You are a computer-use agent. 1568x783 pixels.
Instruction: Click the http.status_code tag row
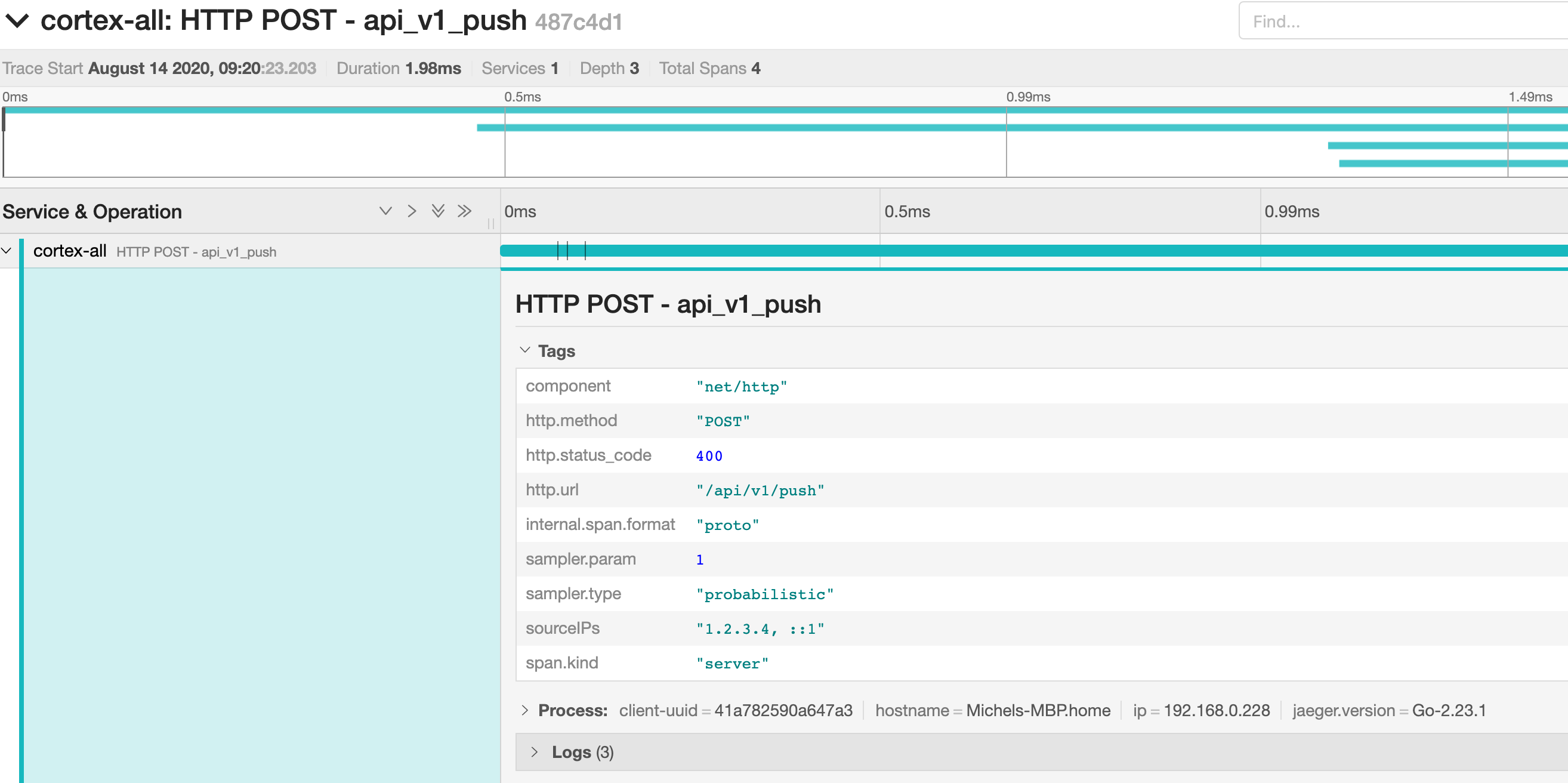(913, 455)
